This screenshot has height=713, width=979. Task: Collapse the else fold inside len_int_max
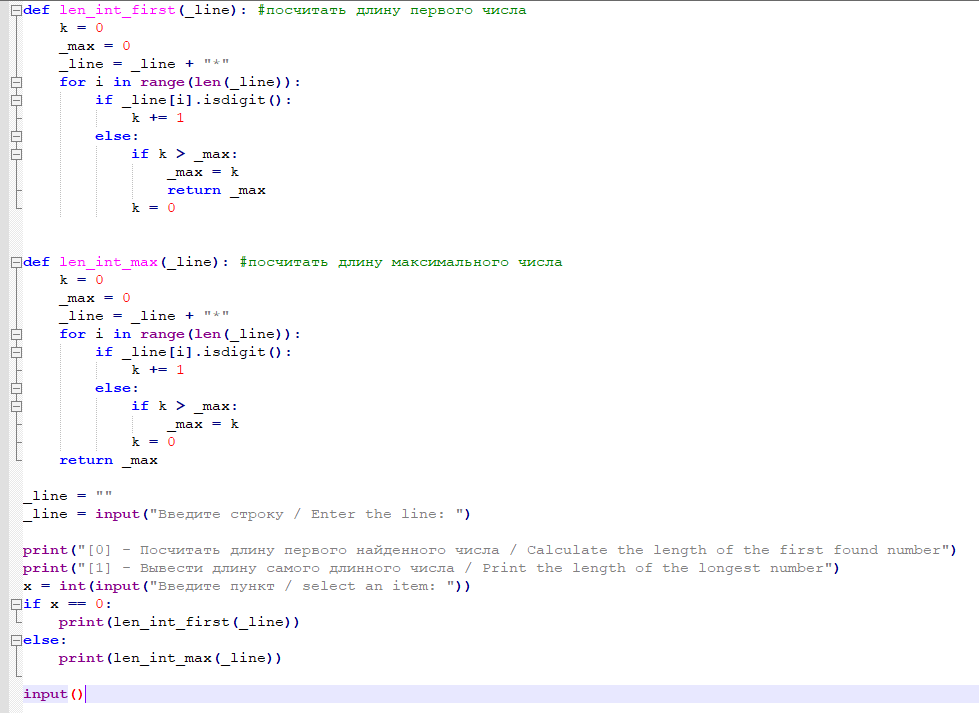pos(16,388)
